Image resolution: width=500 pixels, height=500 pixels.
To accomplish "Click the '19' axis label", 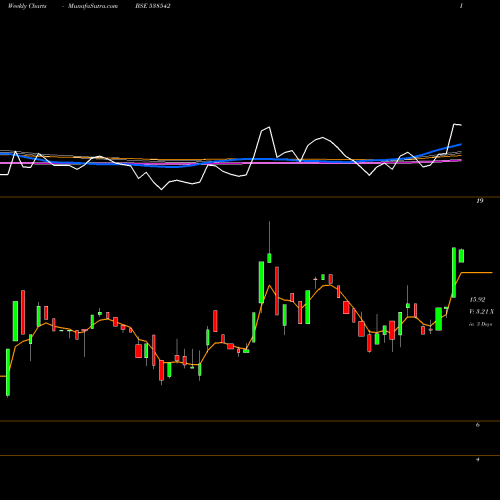I will pos(480,201).
